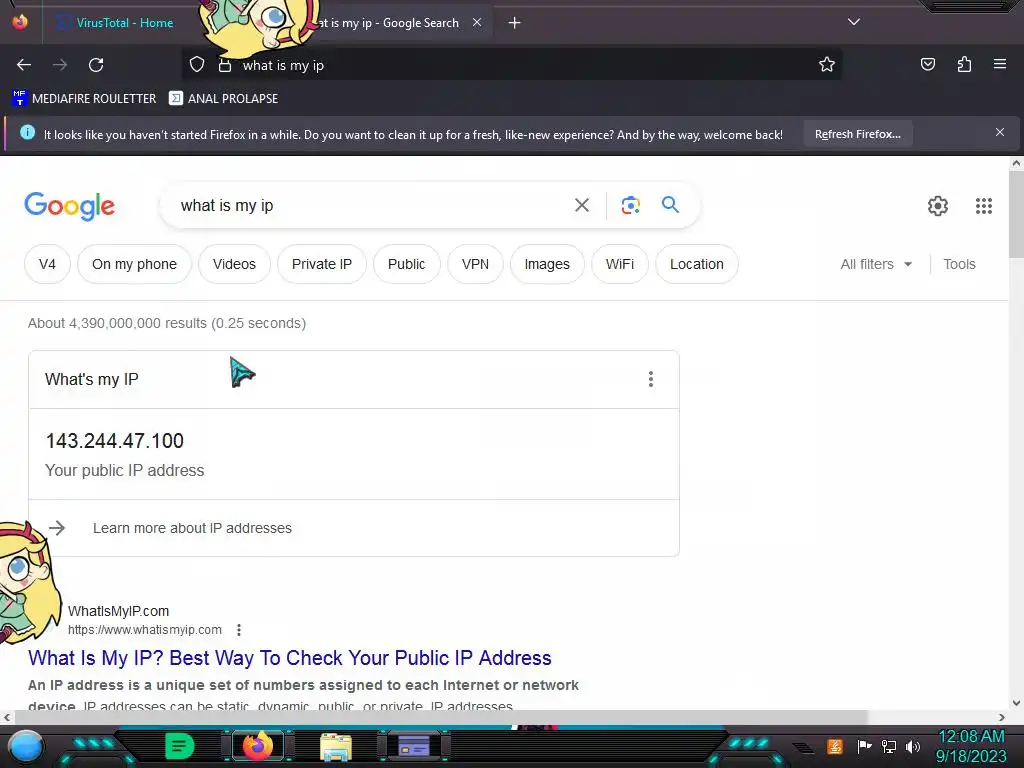Close the Google Search tab

click(477, 22)
